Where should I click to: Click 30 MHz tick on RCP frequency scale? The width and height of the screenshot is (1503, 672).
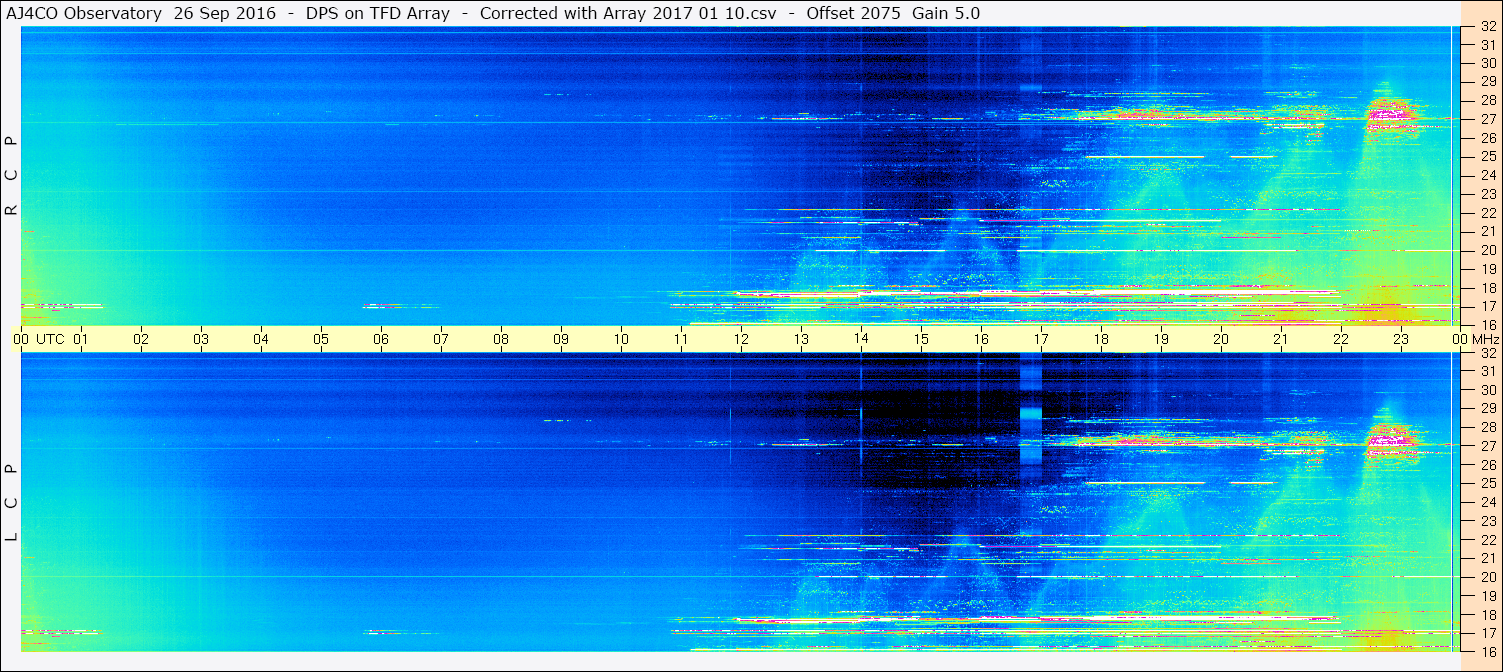[1487, 62]
